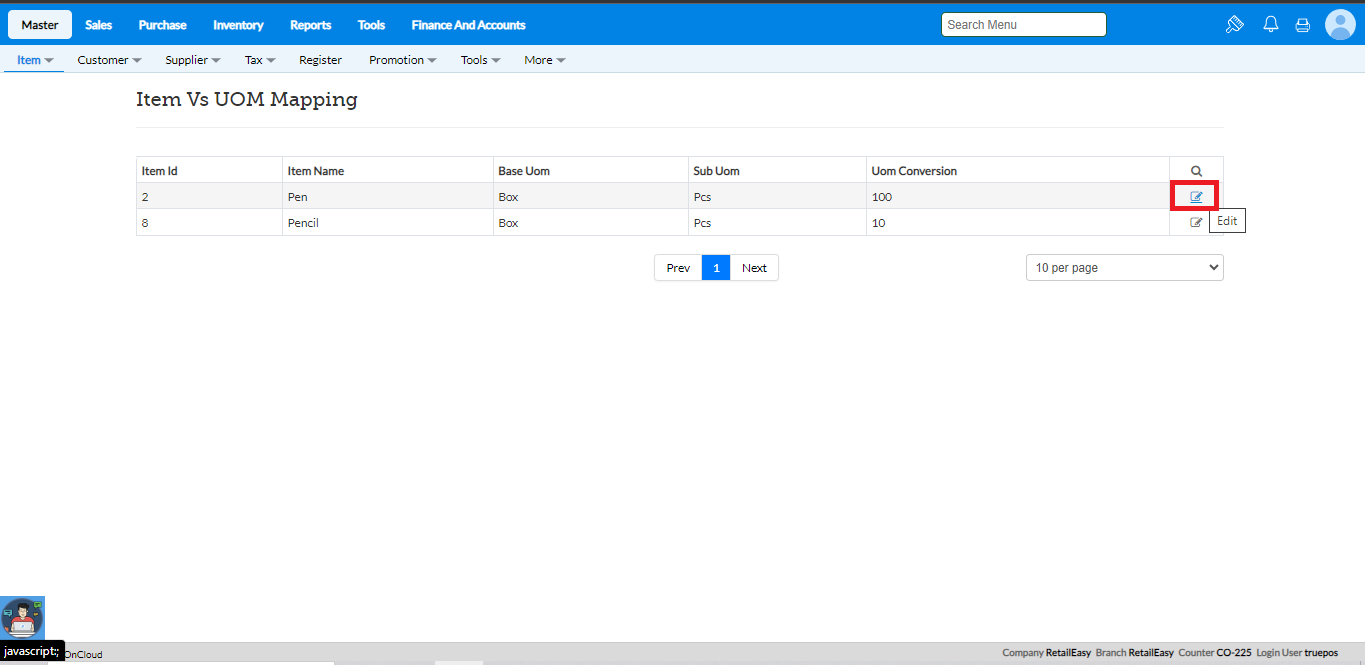Open the user profile avatar
This screenshot has height=665, width=1365.
click(1340, 25)
